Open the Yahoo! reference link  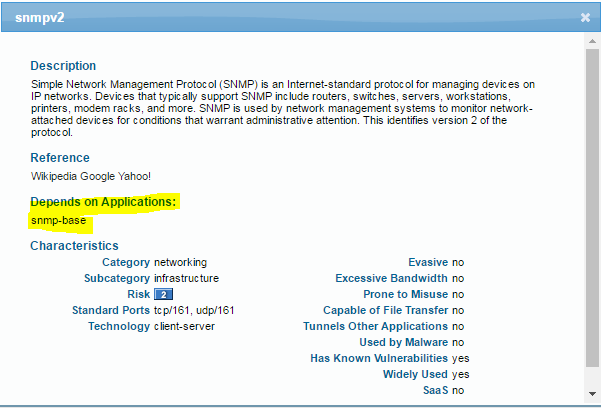pos(134,176)
